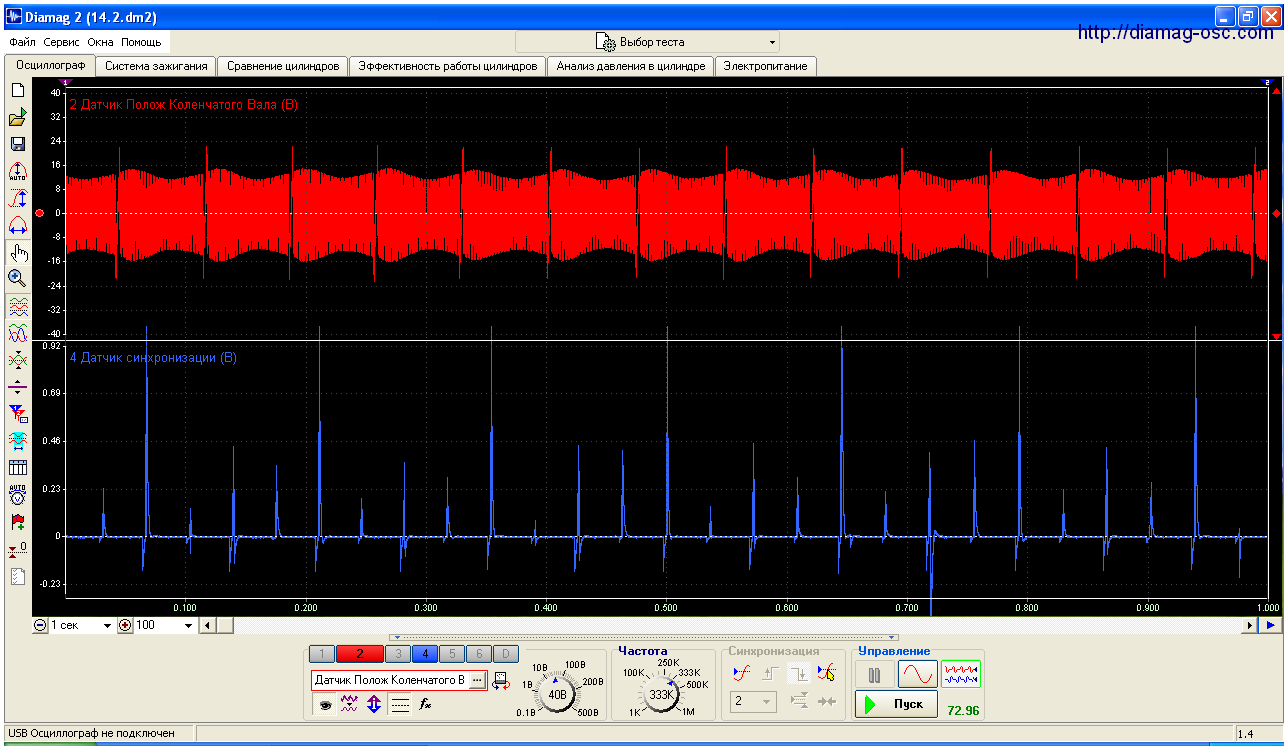Click the cursor-pointer trigger icon in Синхронизация

coord(827,673)
